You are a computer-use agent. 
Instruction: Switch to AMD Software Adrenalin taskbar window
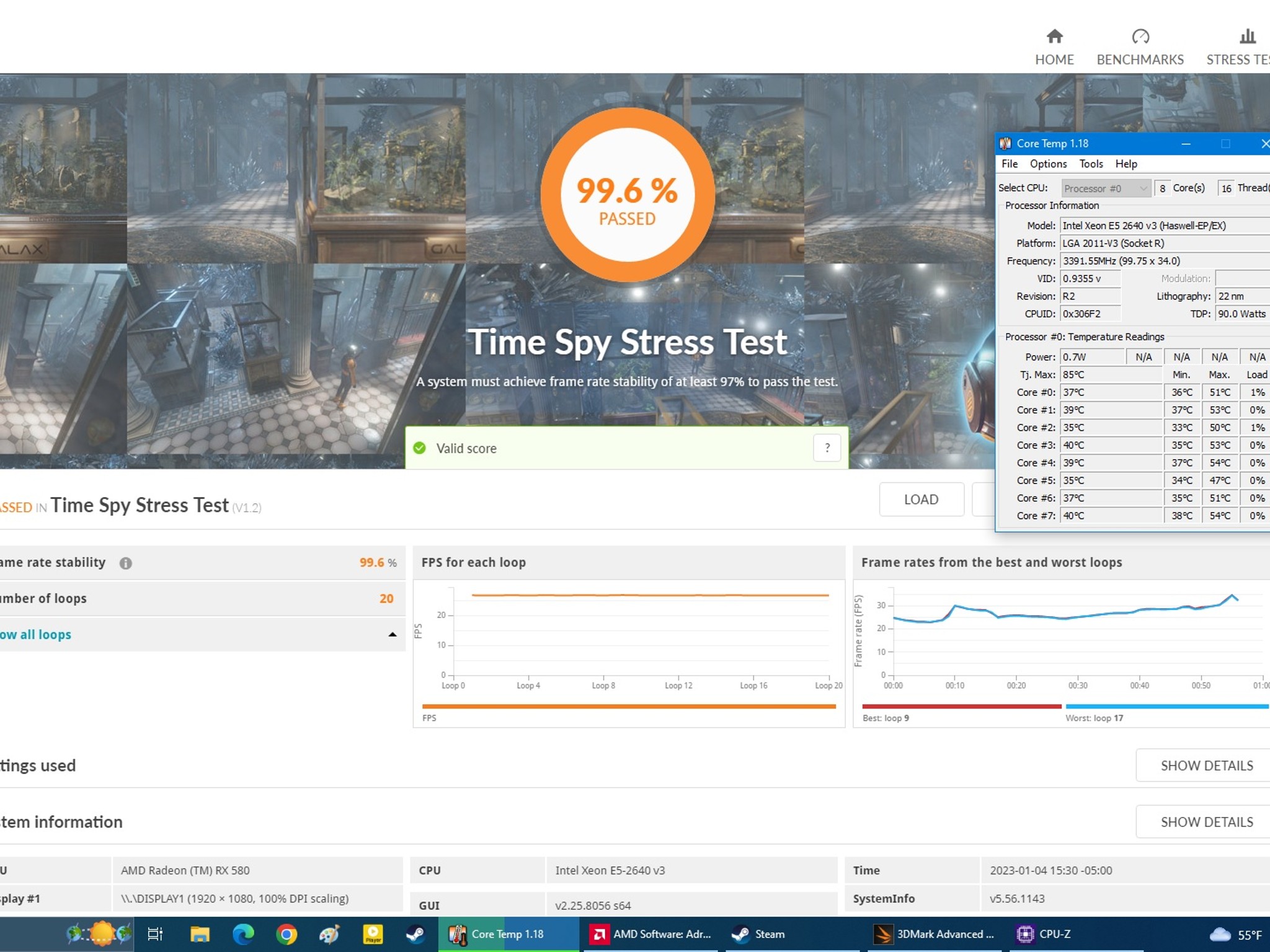tap(651, 934)
